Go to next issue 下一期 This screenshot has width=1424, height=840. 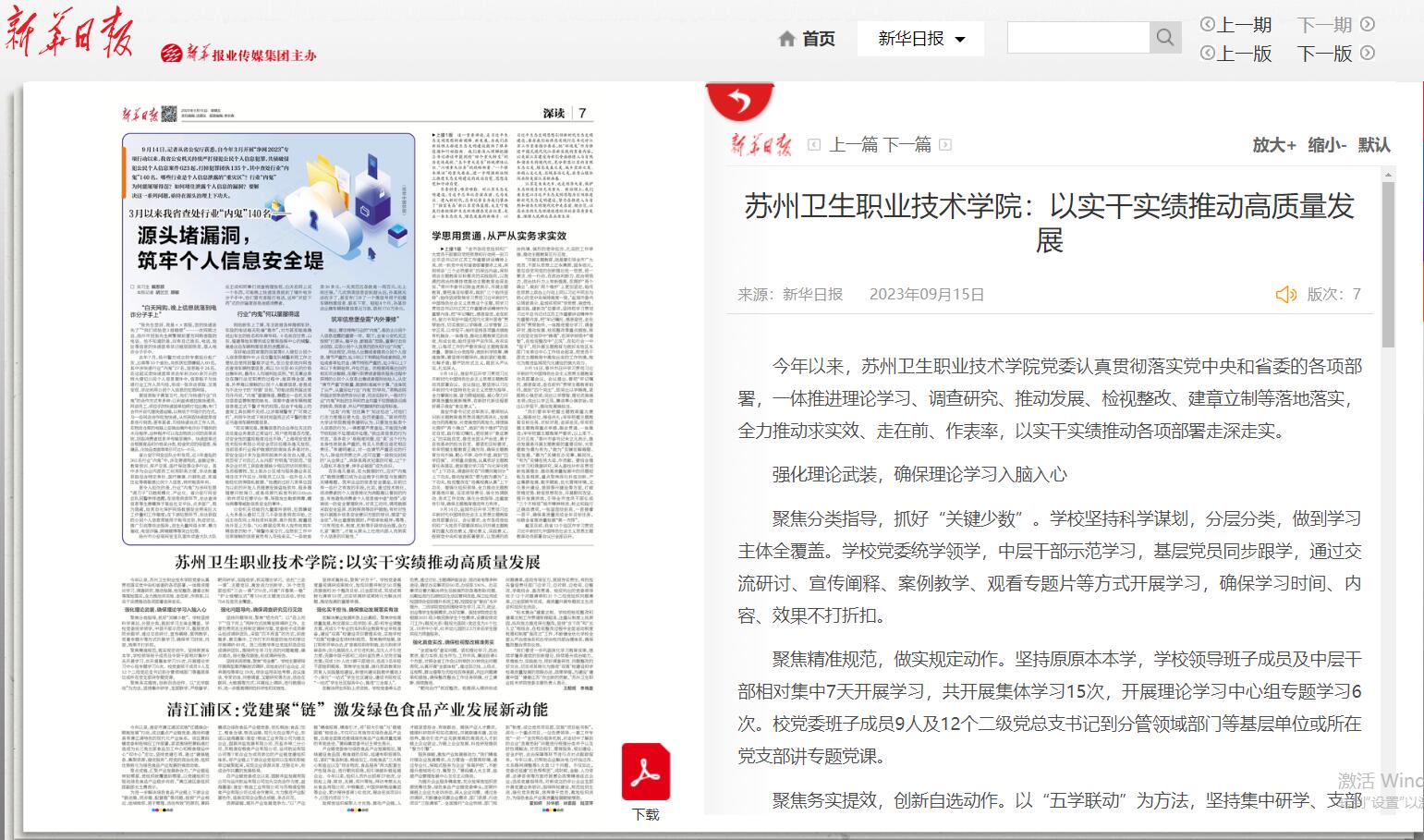click(x=1336, y=25)
